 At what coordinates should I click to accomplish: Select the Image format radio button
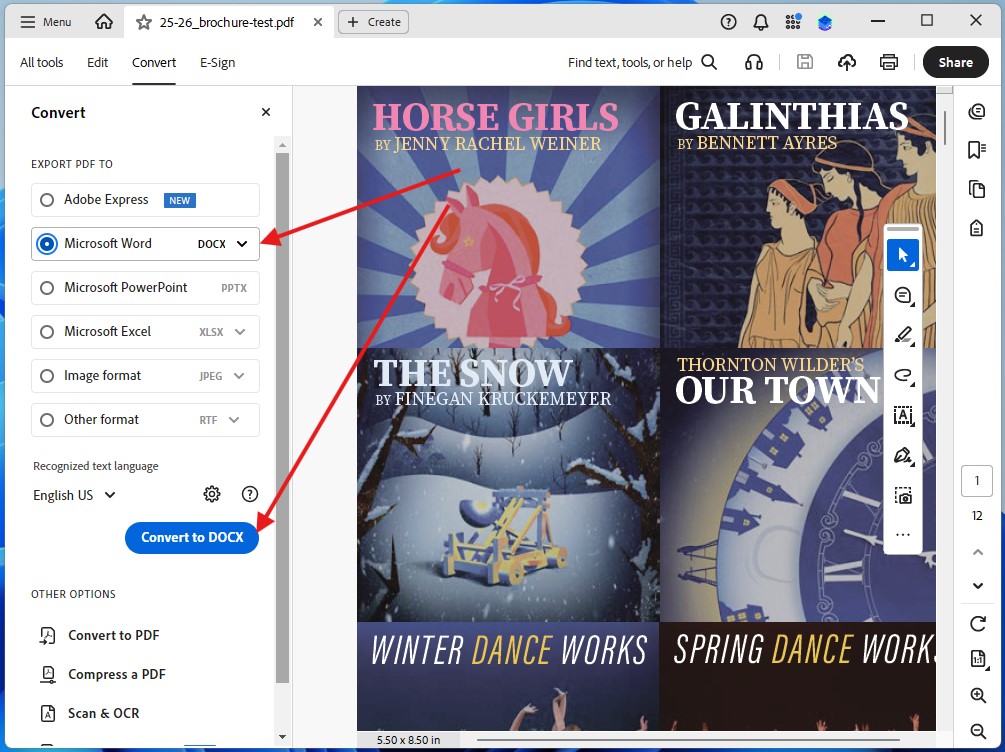pyautogui.click(x=47, y=376)
